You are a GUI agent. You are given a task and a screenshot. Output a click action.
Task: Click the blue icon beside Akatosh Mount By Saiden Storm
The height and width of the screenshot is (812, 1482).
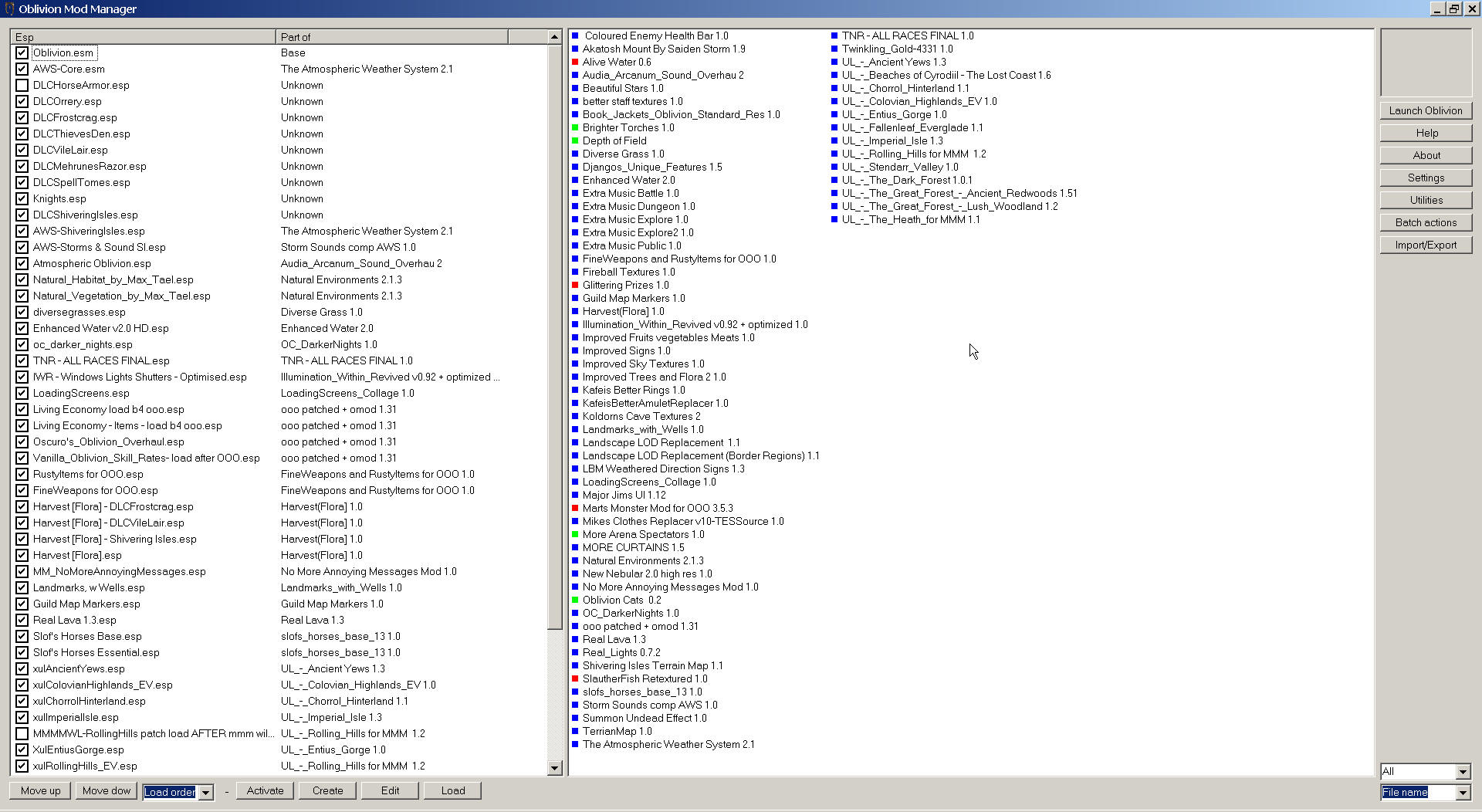pyautogui.click(x=575, y=49)
